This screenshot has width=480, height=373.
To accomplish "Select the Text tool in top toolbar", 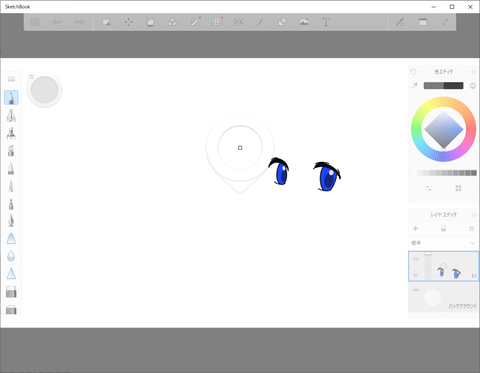I will click(326, 22).
